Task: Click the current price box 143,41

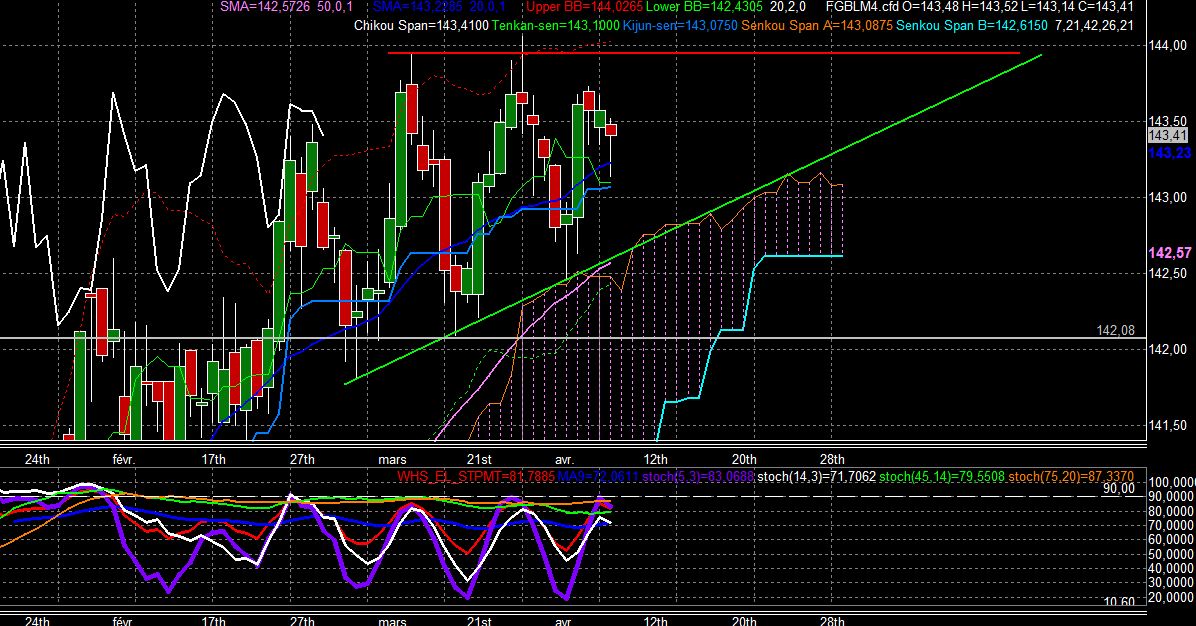Action: point(1168,136)
